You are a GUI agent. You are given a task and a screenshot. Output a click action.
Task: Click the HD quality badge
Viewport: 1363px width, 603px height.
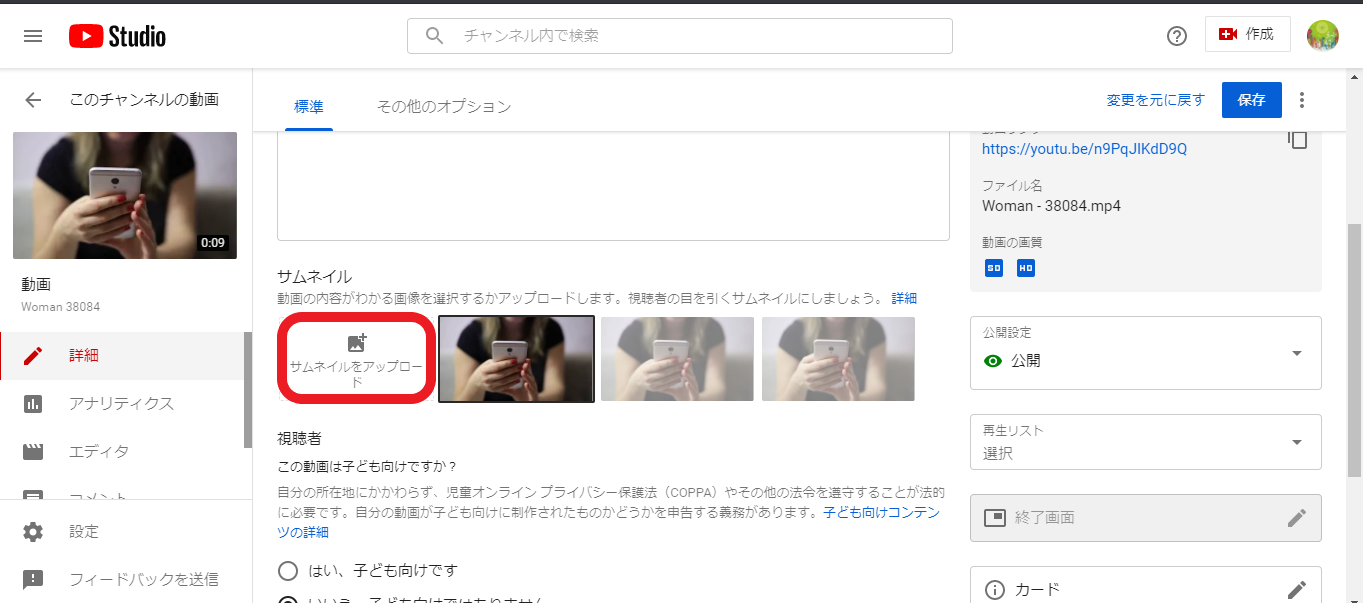pyautogui.click(x=1025, y=268)
